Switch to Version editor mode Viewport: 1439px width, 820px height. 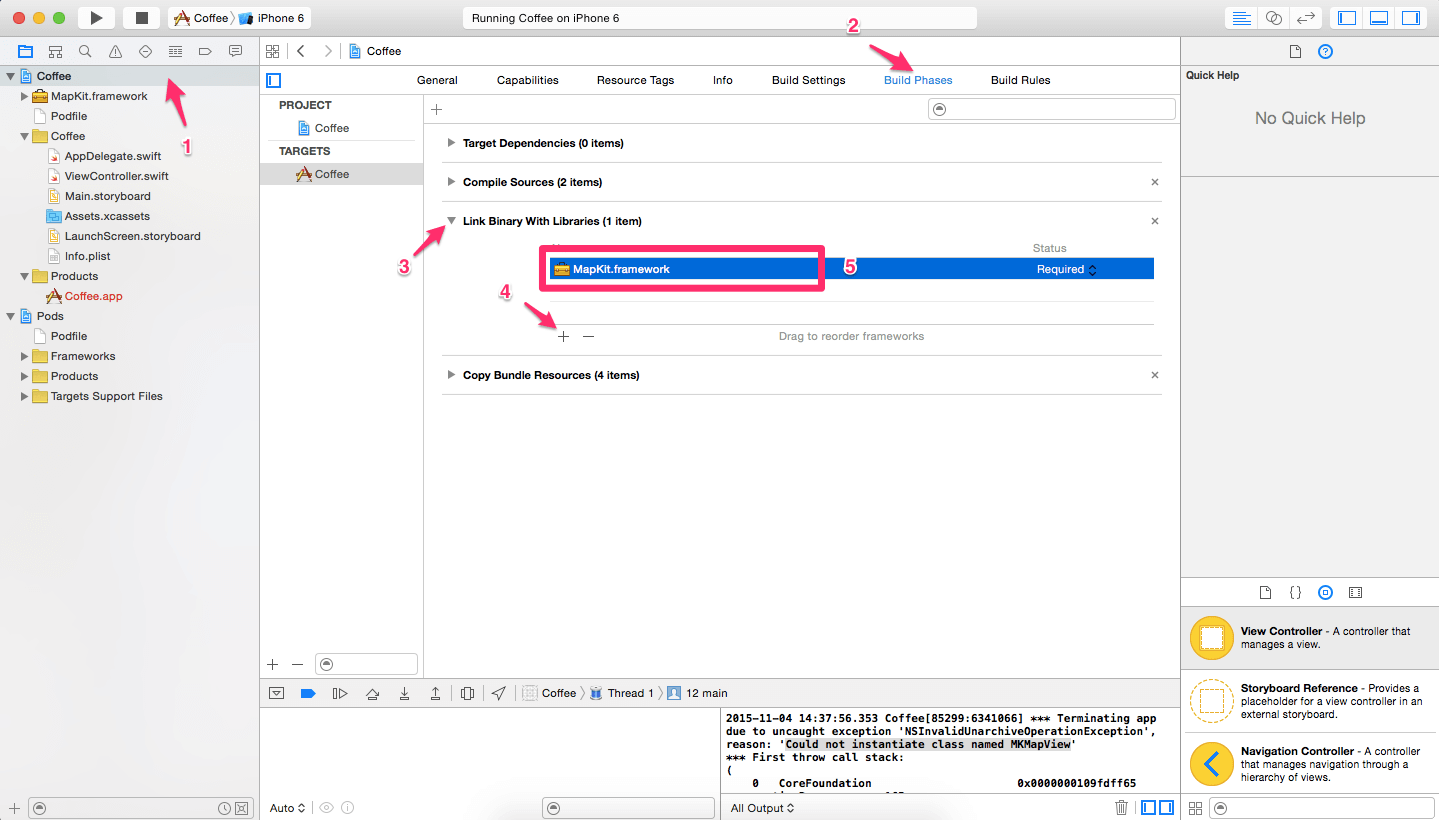click(x=1305, y=18)
